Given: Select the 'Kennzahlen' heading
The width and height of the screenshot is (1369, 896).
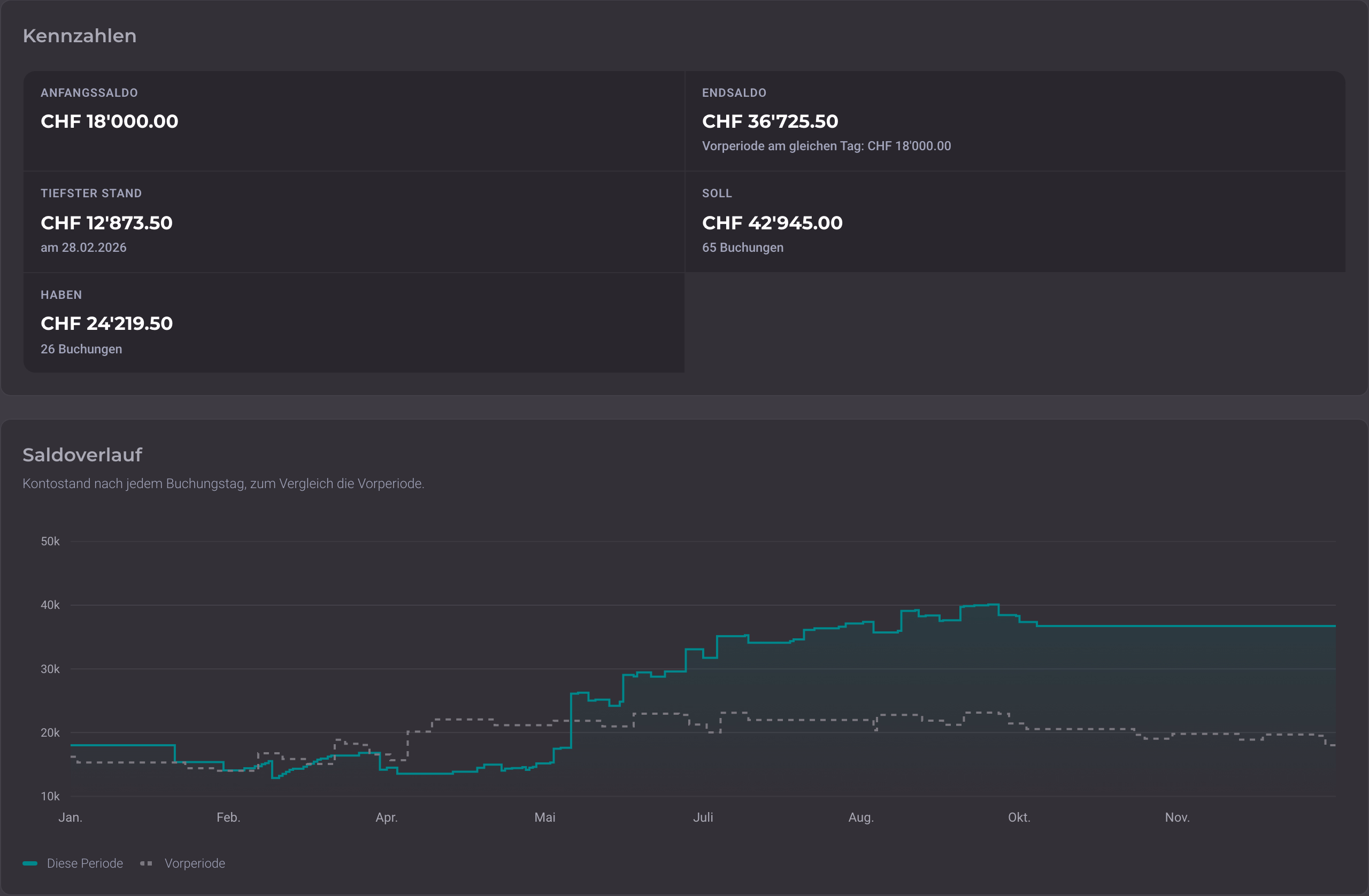Looking at the screenshot, I should tap(80, 36).
